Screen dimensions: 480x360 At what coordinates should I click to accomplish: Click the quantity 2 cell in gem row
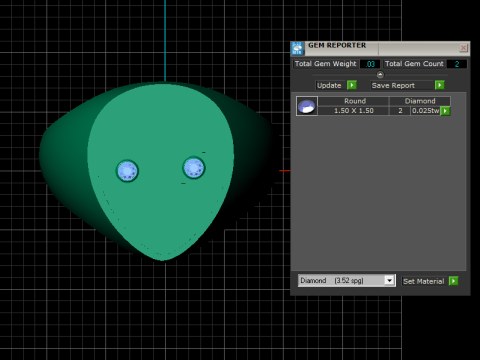(400, 111)
